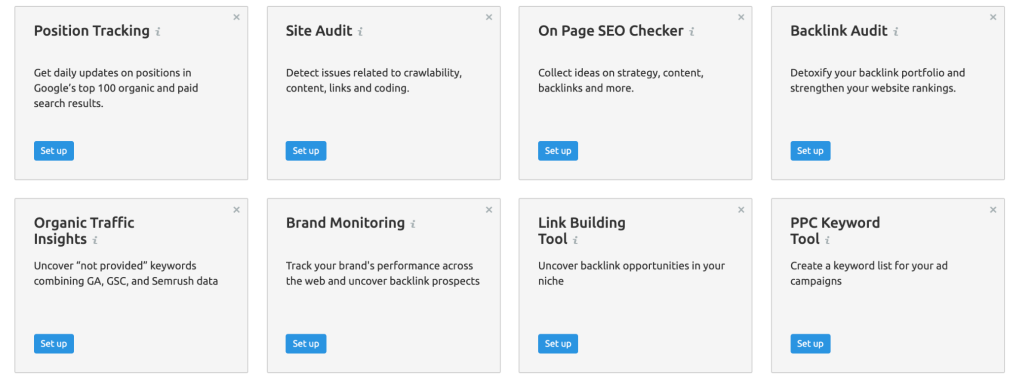Open the Brand Monitoring info icon
The width and height of the screenshot is (1010, 386).
coord(413,224)
